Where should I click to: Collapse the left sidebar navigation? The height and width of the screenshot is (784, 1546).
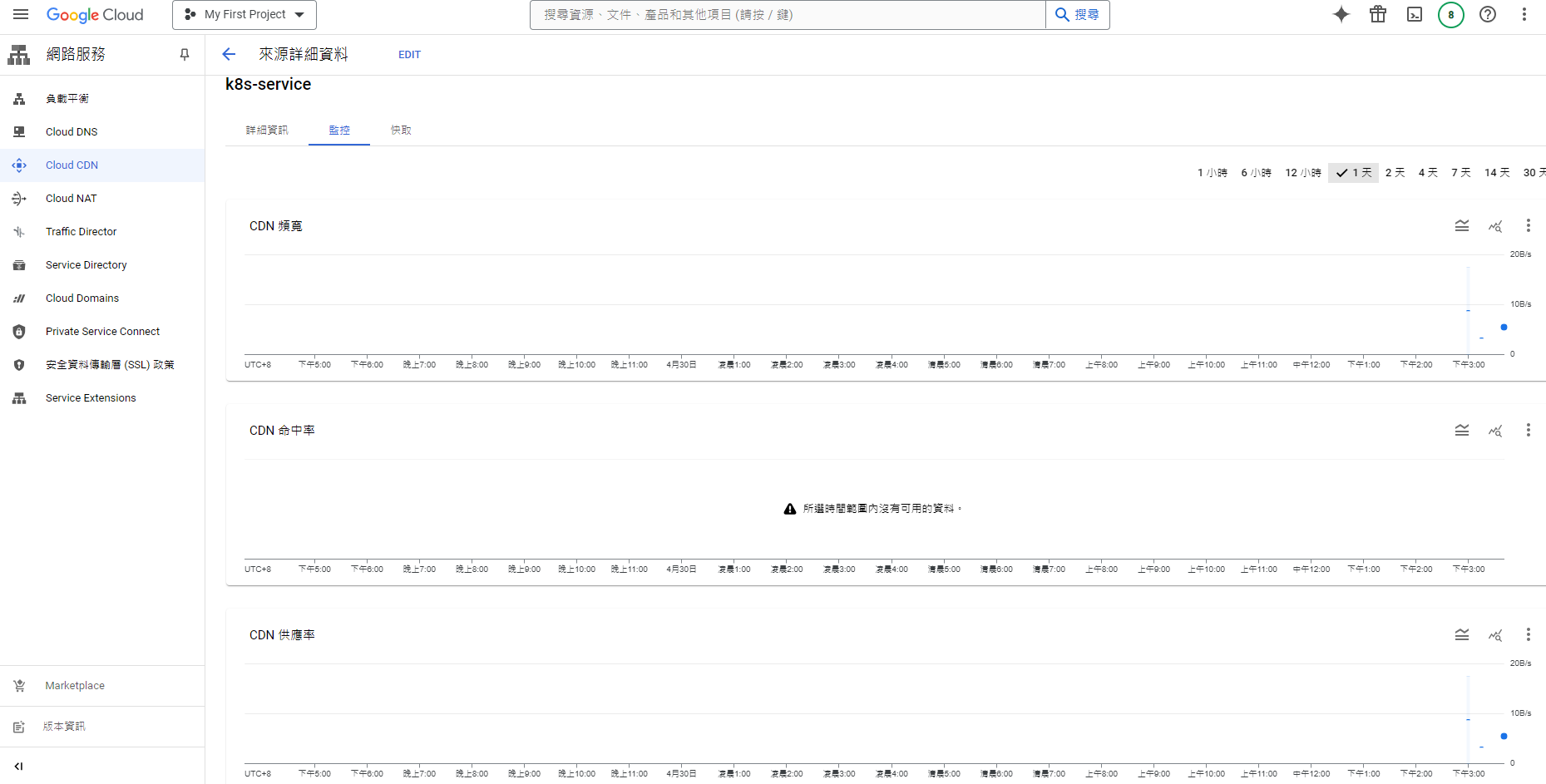pyautogui.click(x=18, y=767)
